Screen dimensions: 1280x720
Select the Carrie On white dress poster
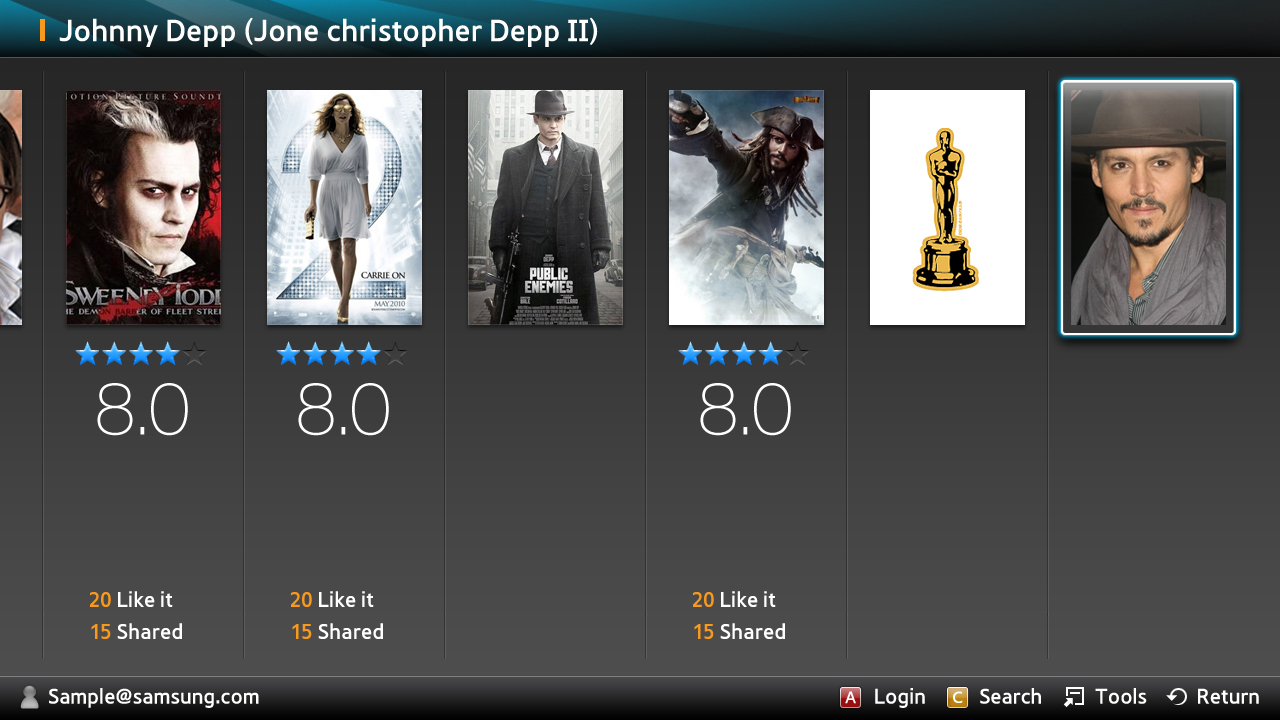click(x=344, y=208)
